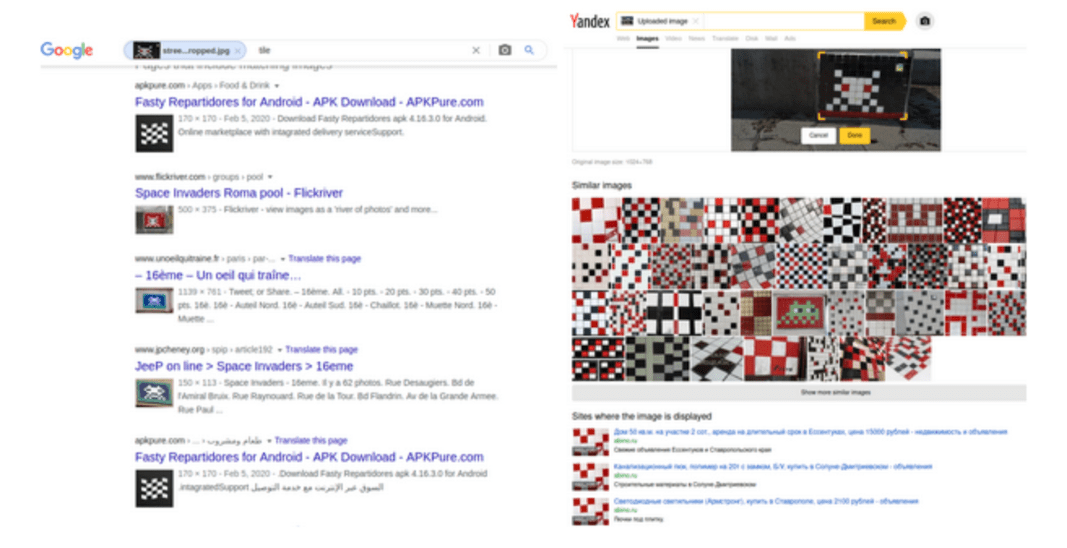
Task: Open the second Yandex site result link
Action: pos(772,467)
